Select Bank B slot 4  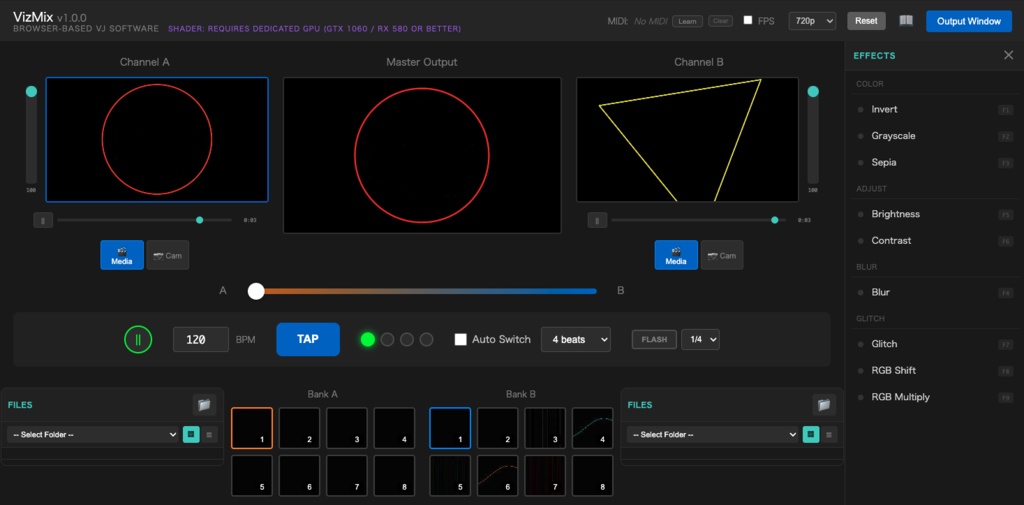coord(592,428)
